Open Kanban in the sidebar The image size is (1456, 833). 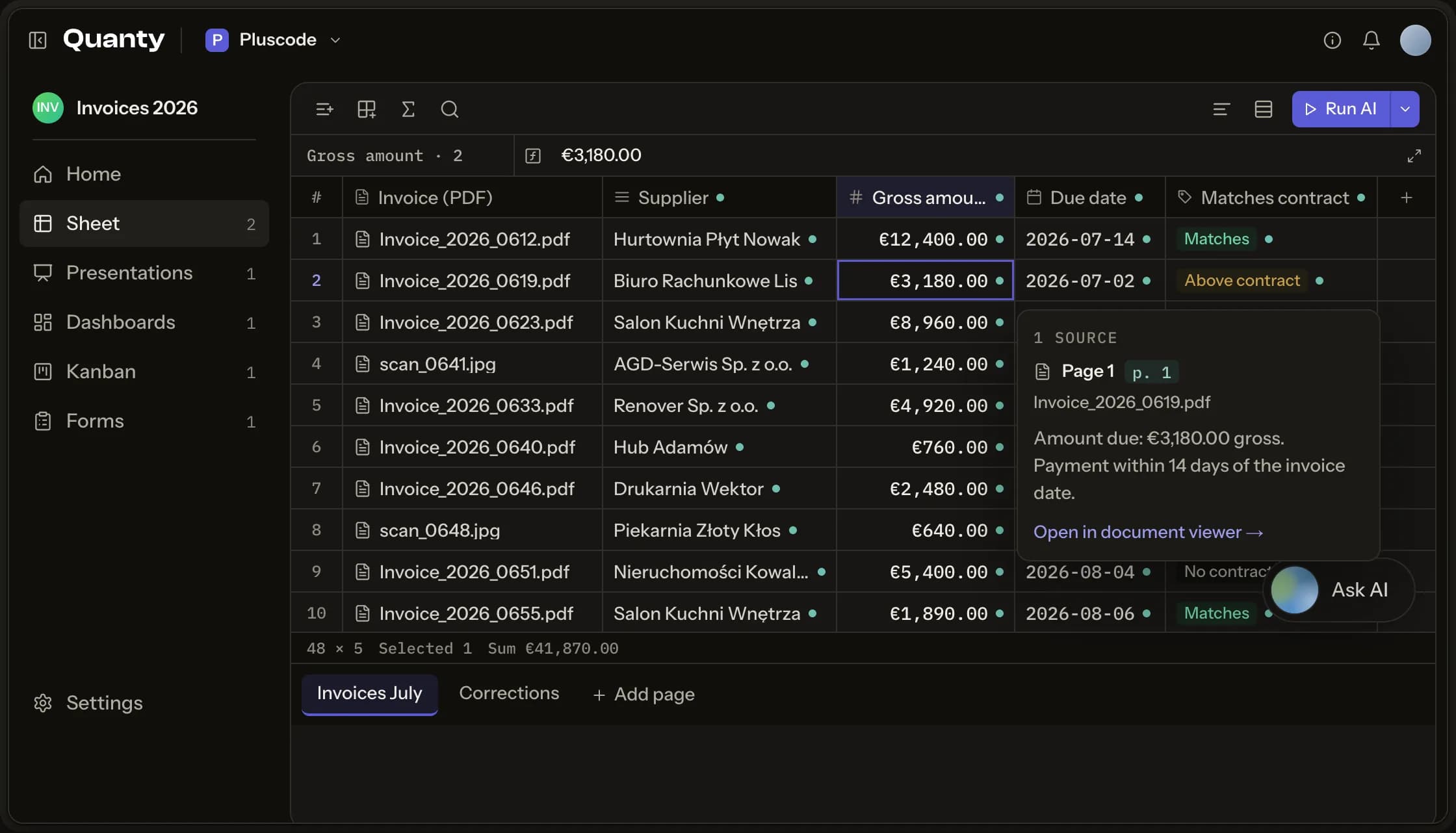coord(144,372)
